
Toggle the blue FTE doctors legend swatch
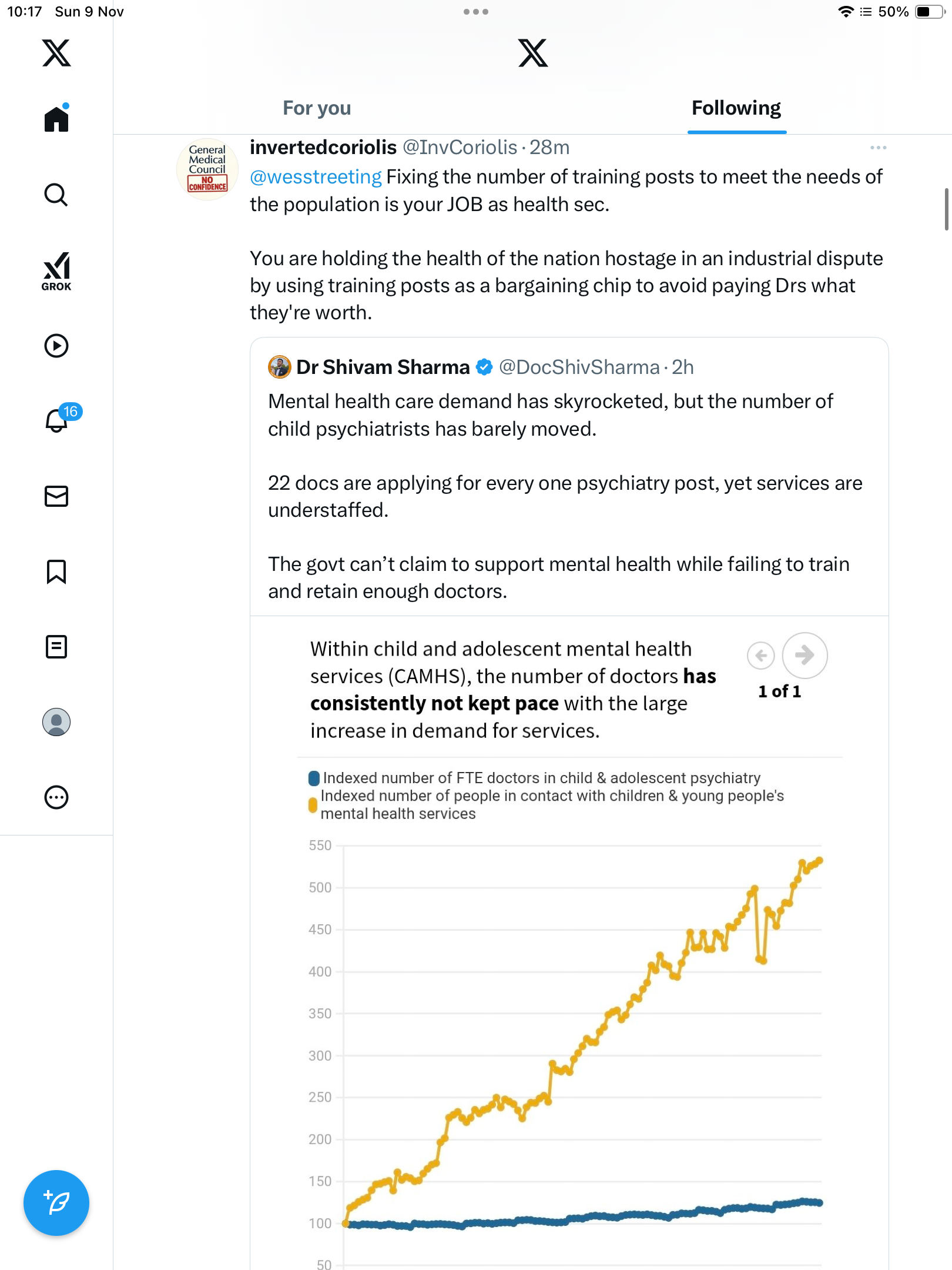314,778
